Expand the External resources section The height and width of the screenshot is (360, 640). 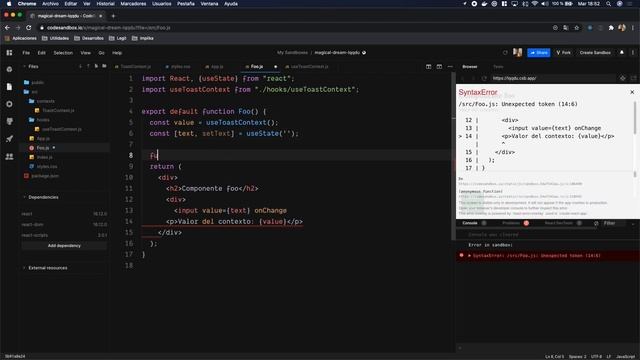pyautogui.click(x=45, y=268)
